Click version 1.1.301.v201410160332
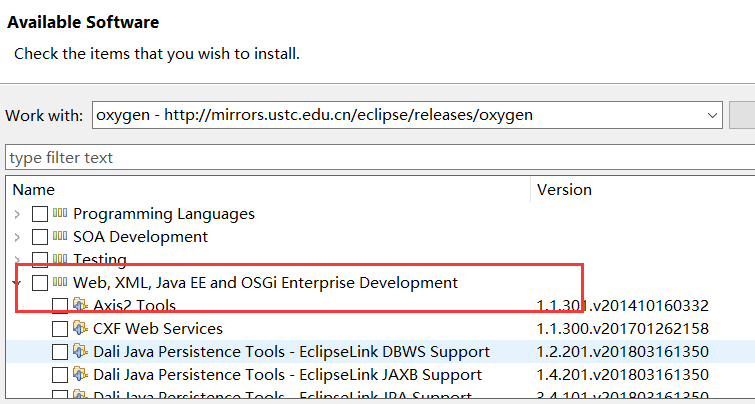The image size is (755, 404). (x=623, y=306)
